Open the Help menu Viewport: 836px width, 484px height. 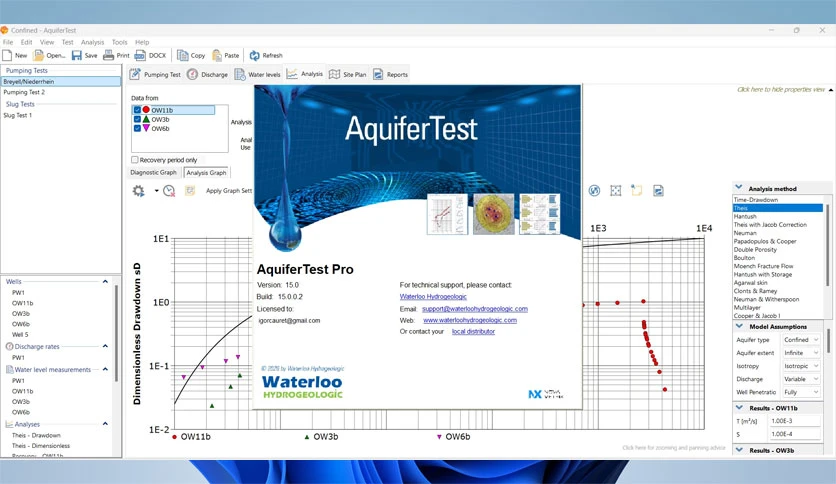click(142, 42)
